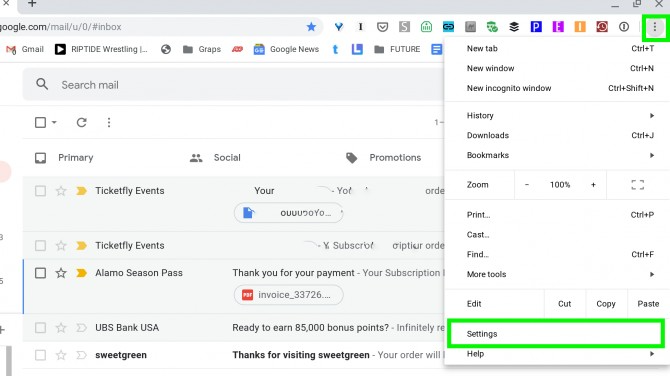Viewport: 670px width, 376px height.
Task: Open the Google News bookmark
Action: point(286,50)
